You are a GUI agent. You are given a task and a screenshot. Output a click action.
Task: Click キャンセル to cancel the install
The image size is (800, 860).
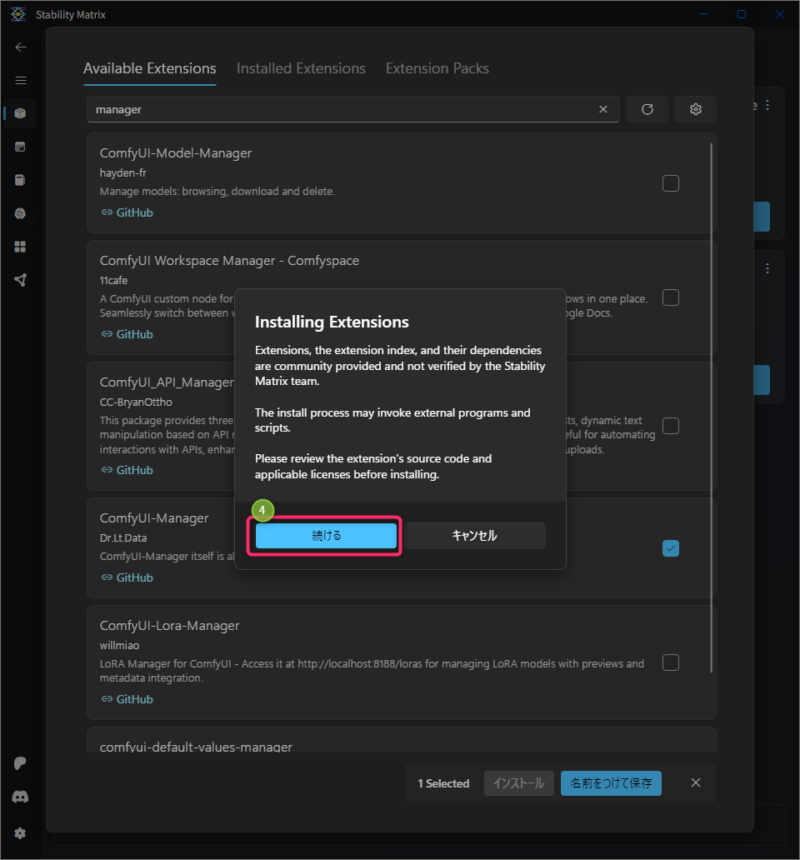pos(475,536)
